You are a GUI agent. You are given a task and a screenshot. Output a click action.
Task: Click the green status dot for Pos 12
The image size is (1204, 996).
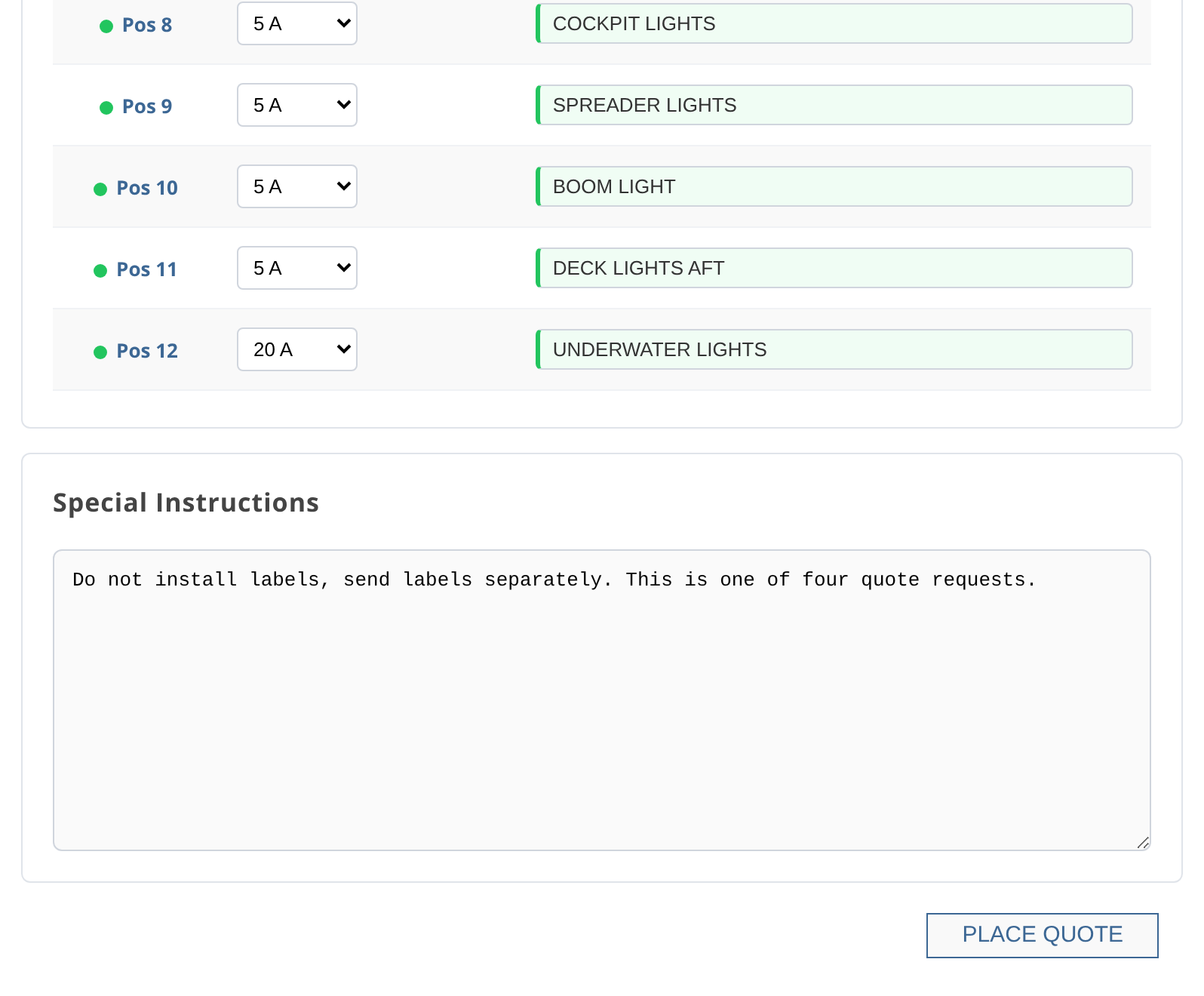pyautogui.click(x=100, y=352)
